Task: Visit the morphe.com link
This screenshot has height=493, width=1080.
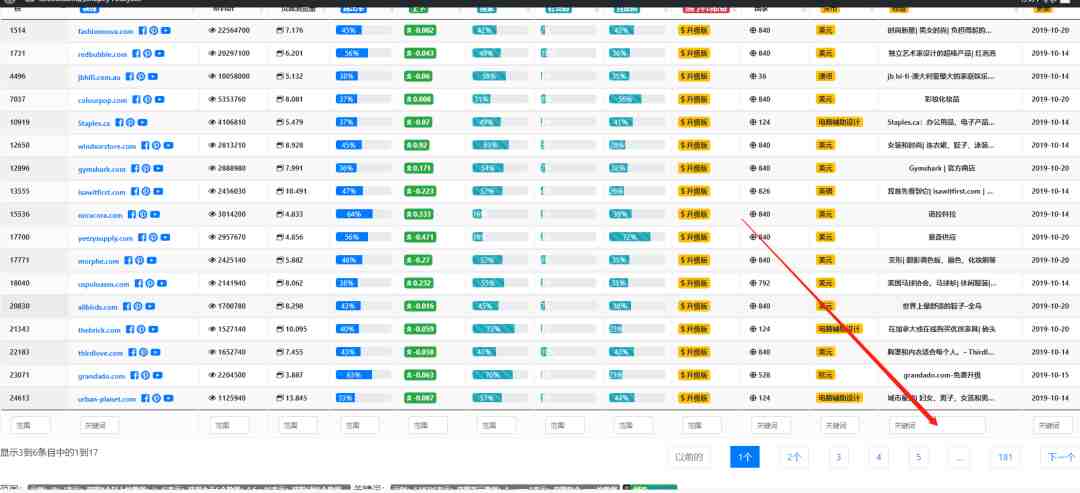Action: tap(99, 261)
